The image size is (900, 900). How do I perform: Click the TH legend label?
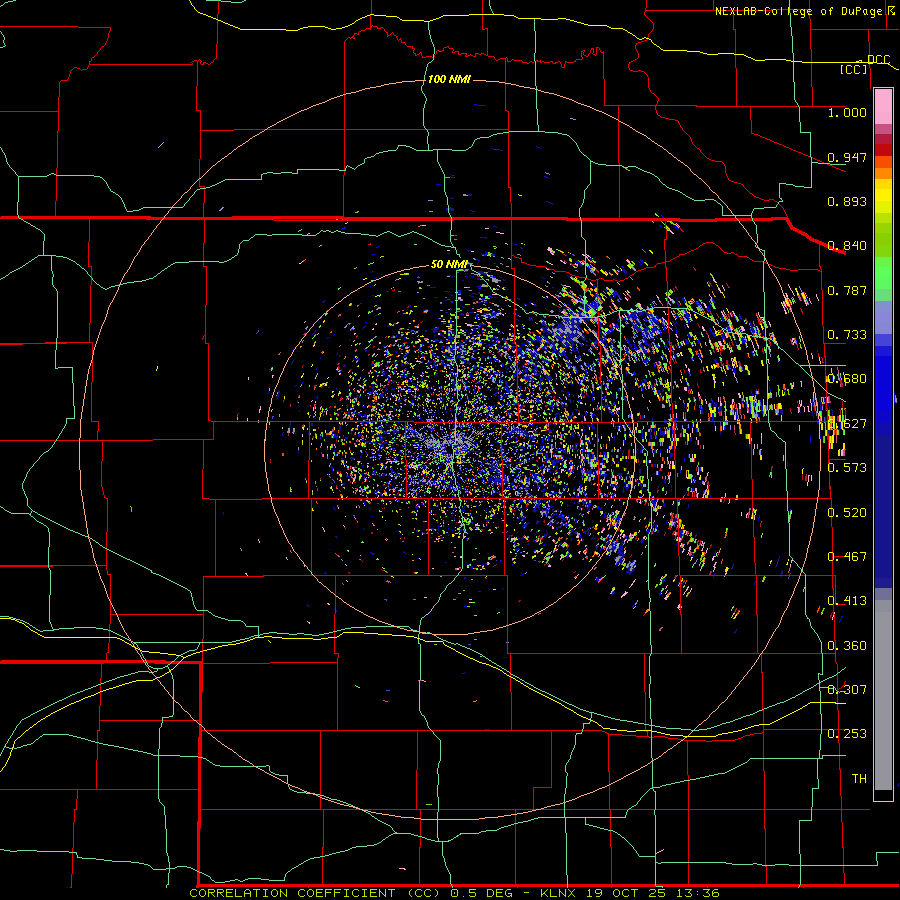tap(859, 778)
